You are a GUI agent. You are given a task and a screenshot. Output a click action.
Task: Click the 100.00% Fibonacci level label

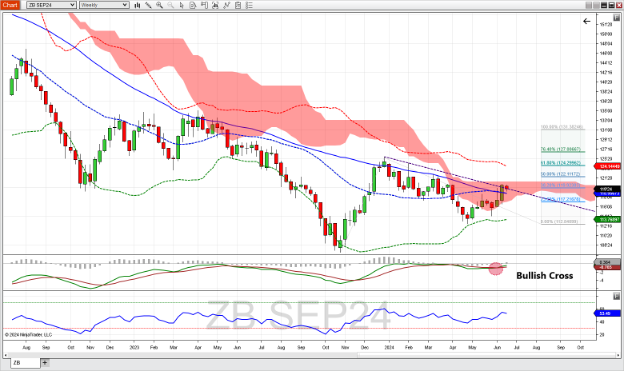[562, 127]
